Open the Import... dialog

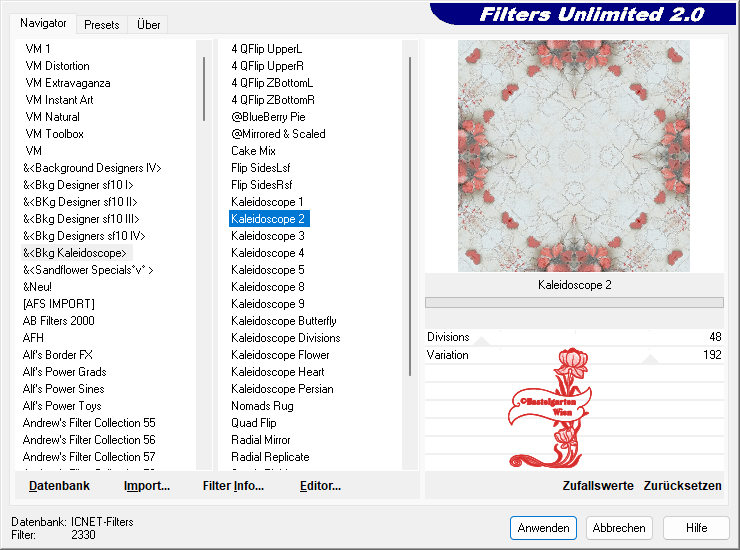pyautogui.click(x=146, y=486)
